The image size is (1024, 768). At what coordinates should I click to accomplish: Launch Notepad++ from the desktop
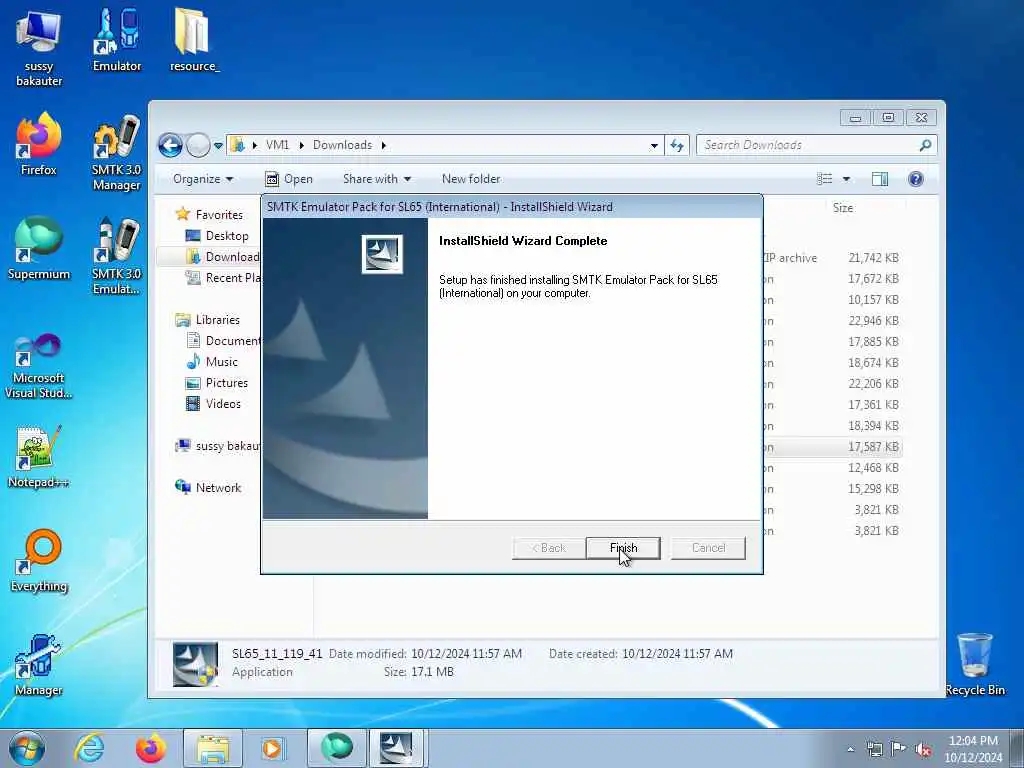(x=39, y=457)
